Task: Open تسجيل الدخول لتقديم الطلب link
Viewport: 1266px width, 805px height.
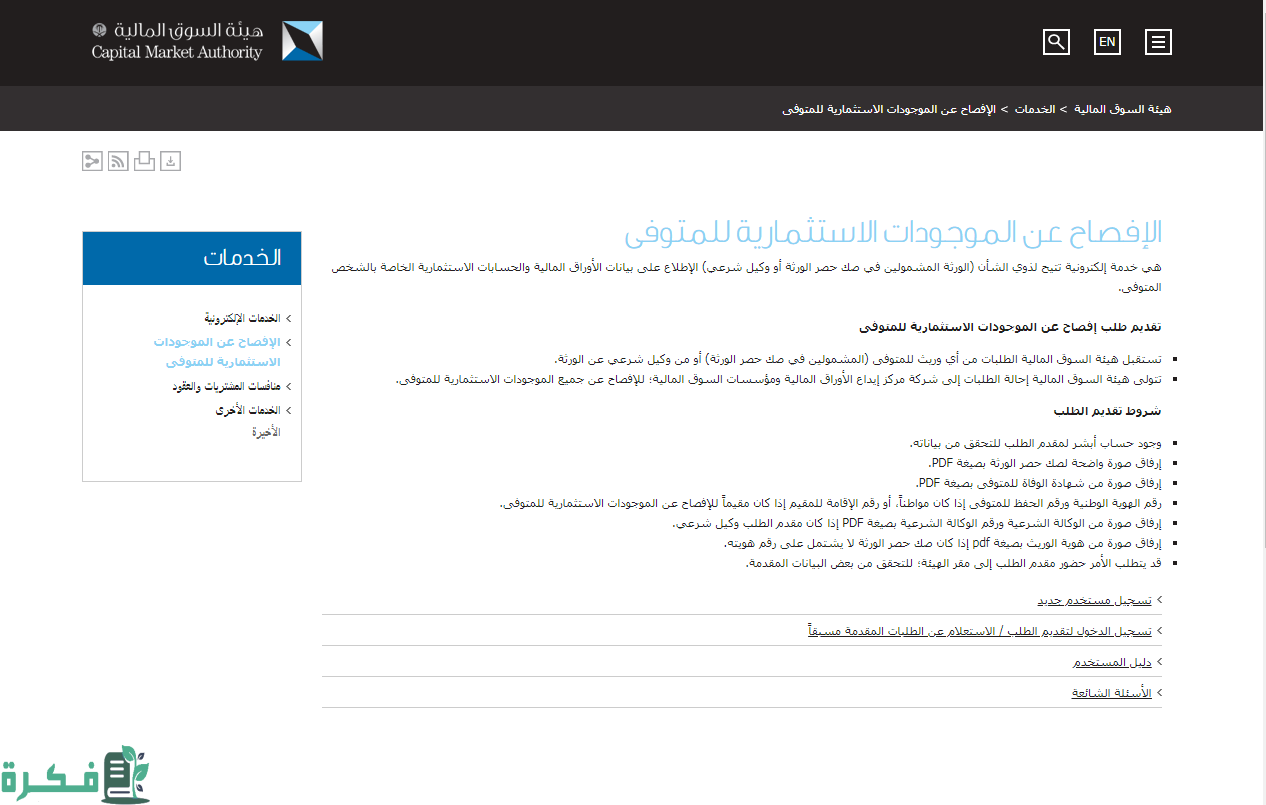Action: [980, 631]
